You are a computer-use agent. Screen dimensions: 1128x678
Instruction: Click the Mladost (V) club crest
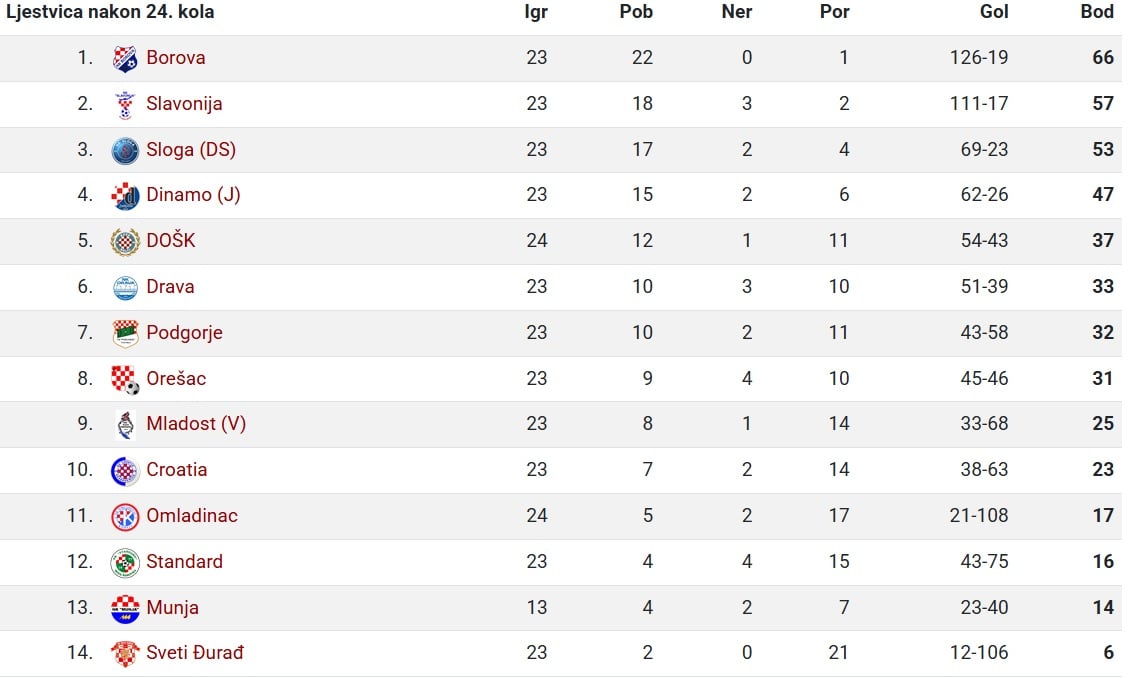pos(125,425)
